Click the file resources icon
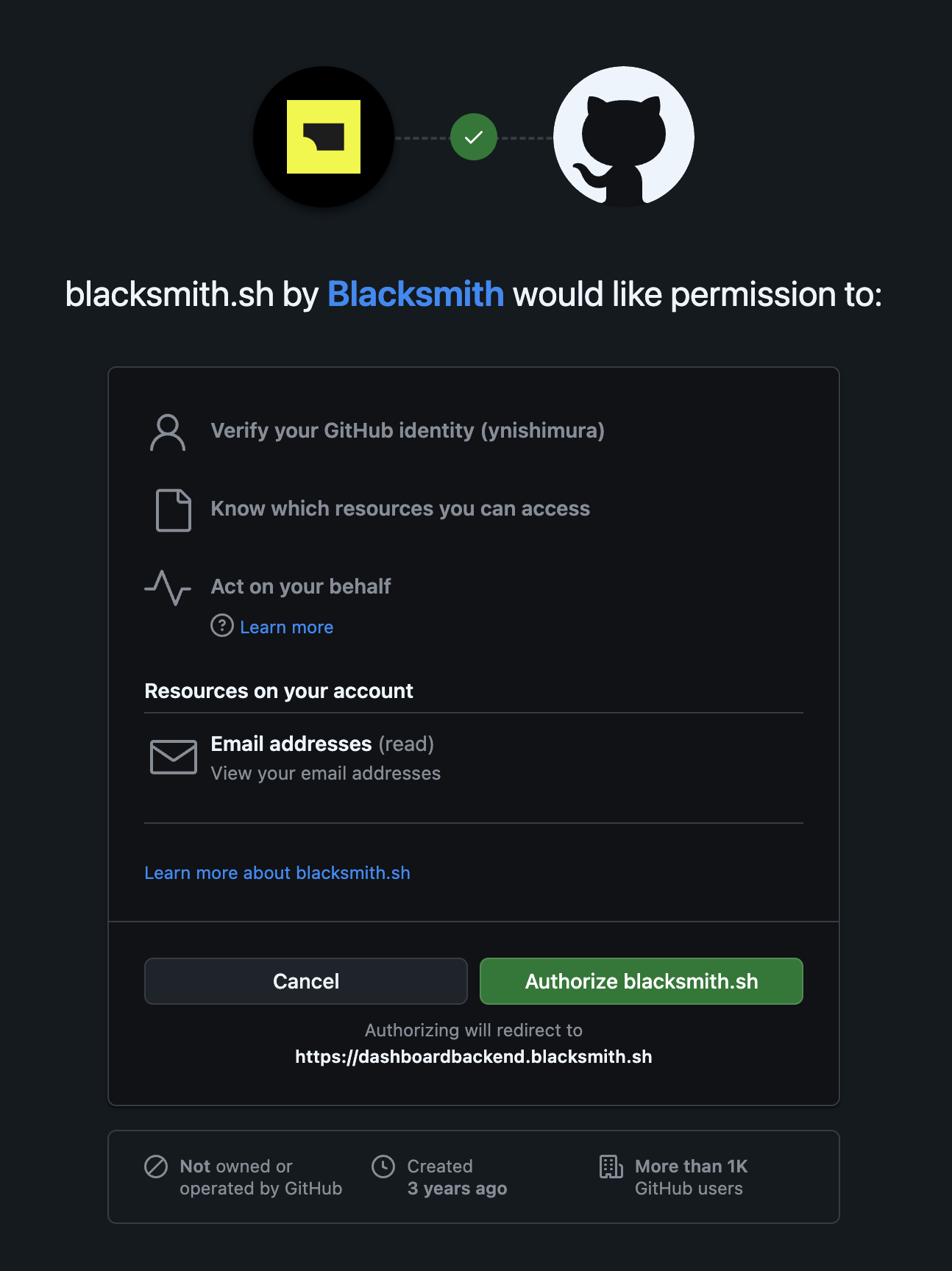The image size is (952, 1271). [174, 510]
